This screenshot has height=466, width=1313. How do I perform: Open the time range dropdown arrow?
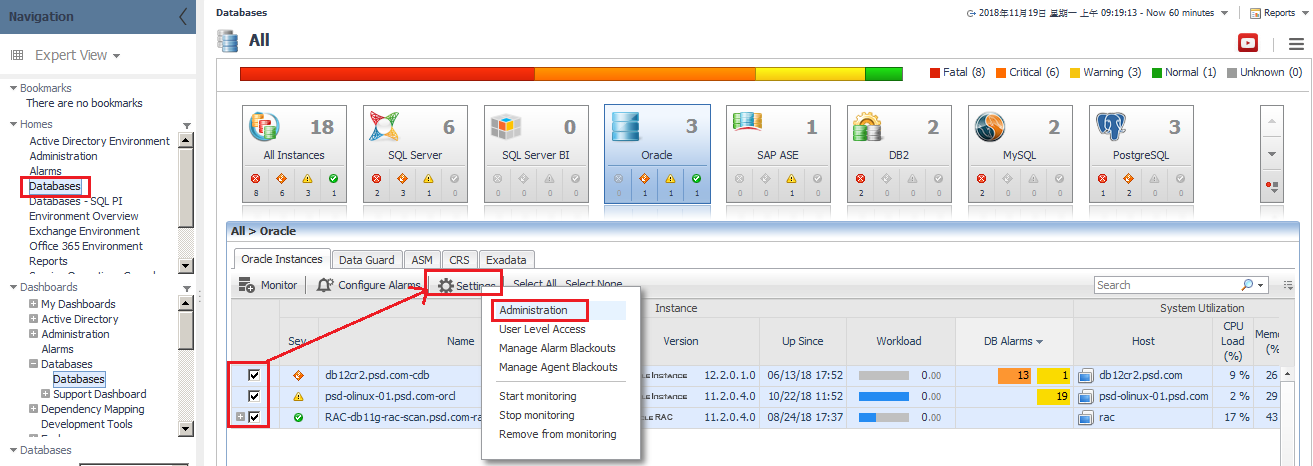click(1225, 13)
